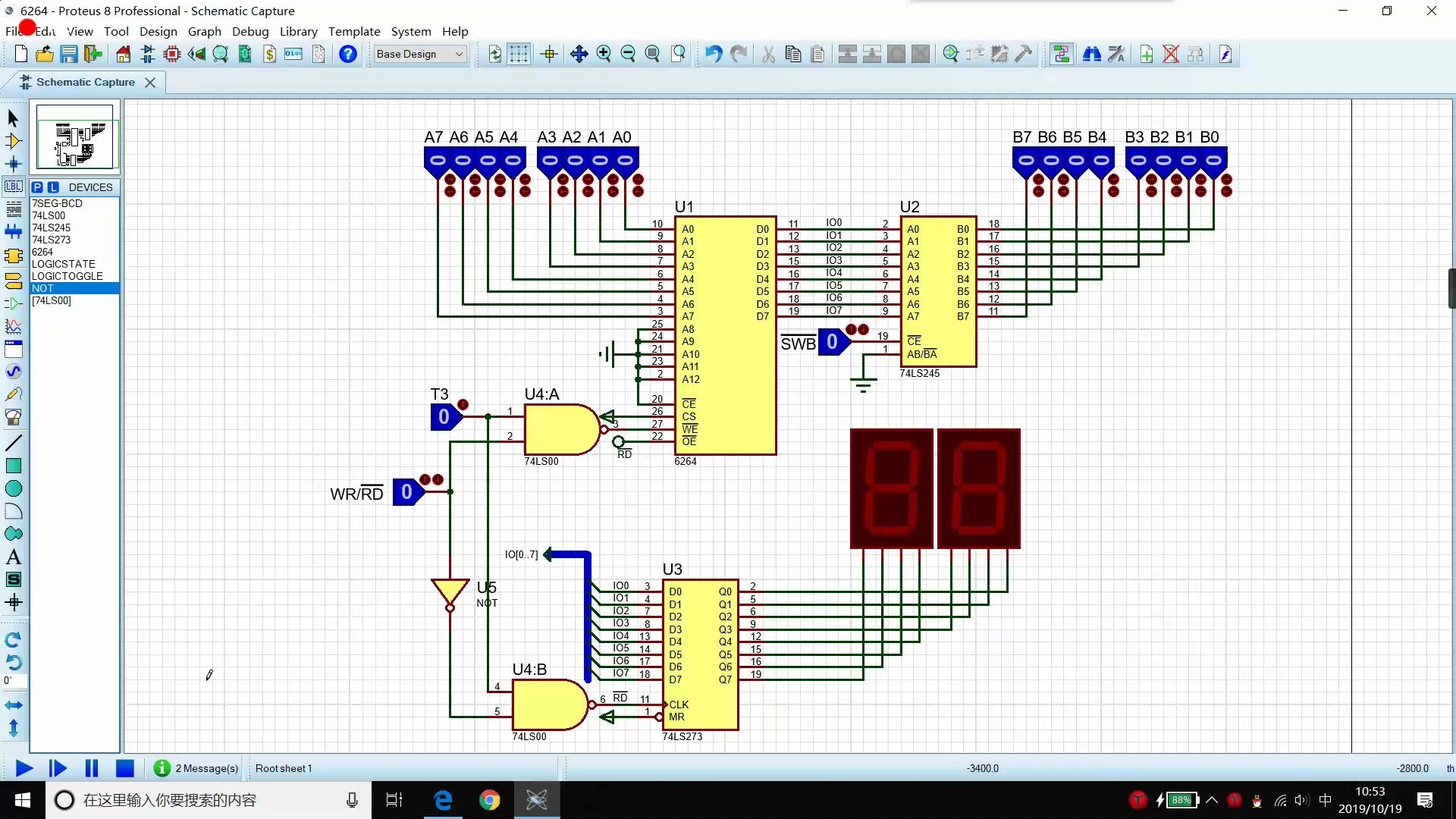Toggle the SWB logic state input
The height and width of the screenshot is (819, 1456).
[832, 342]
